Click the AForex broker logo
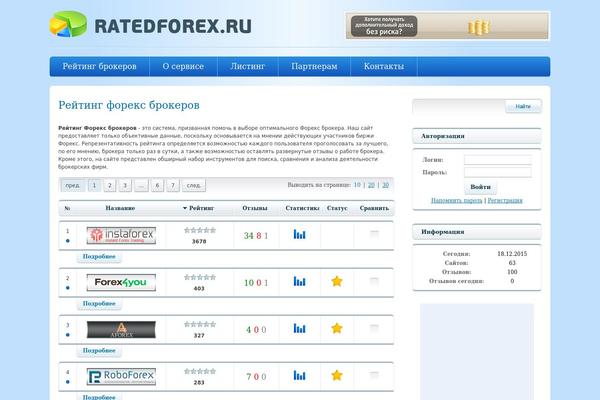 (x=121, y=330)
